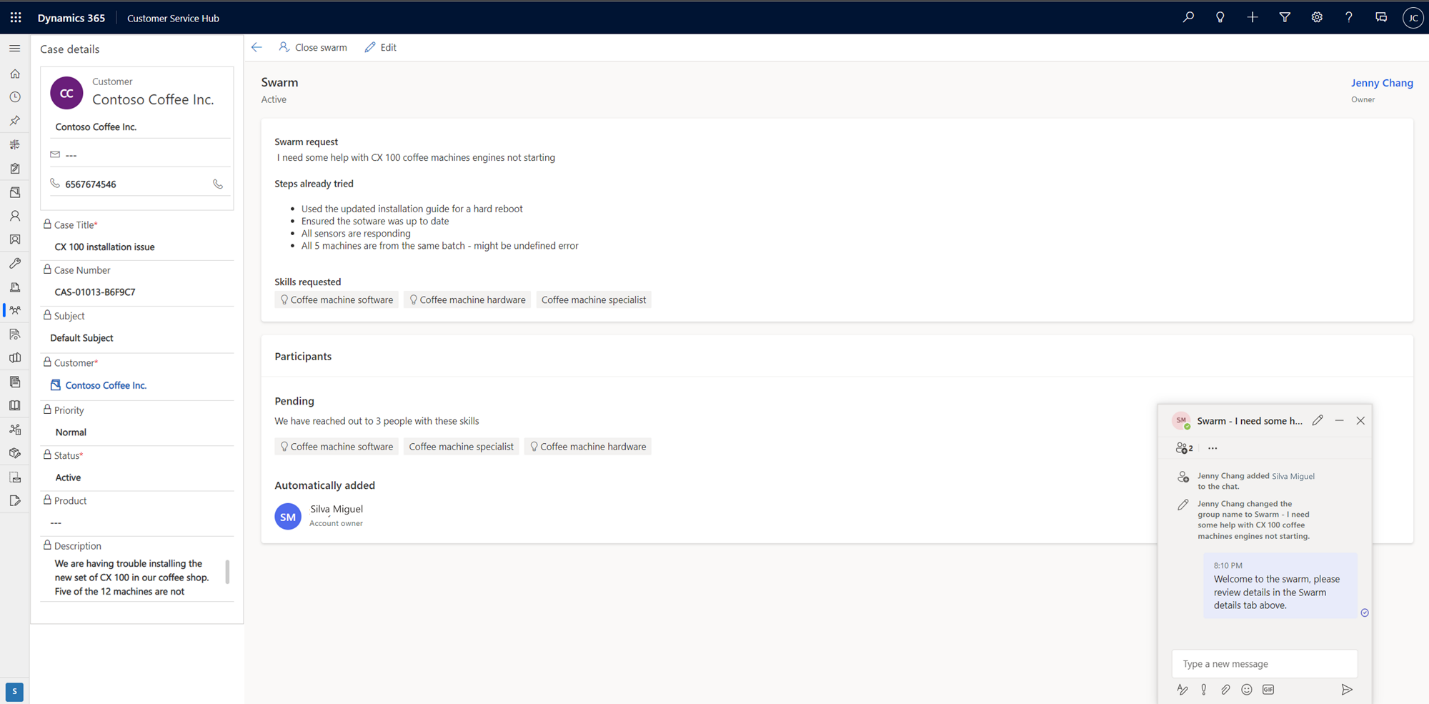Minimize the Swarm chat window
1429x704 pixels.
click(1339, 421)
